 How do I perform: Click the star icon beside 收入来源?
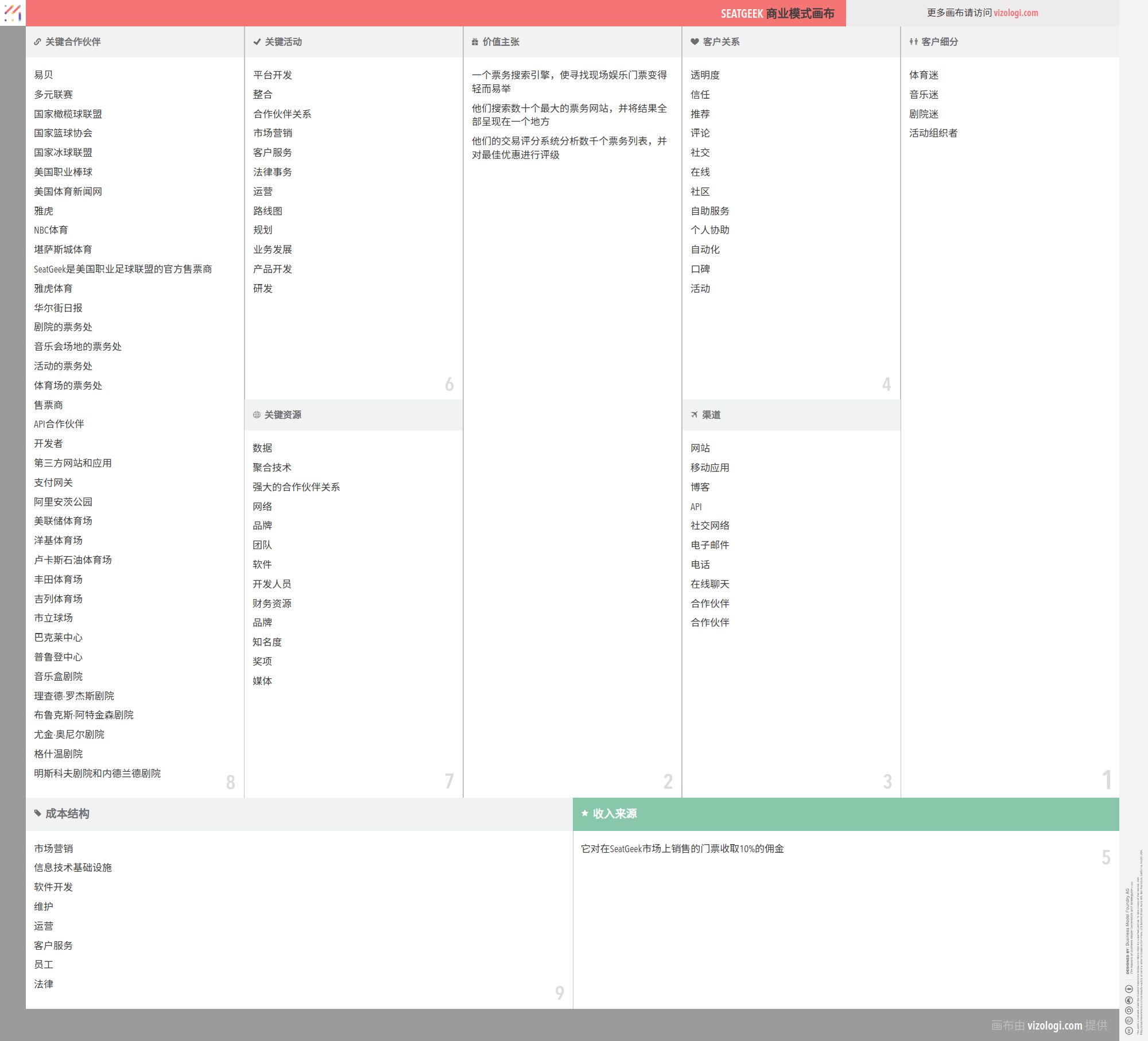(x=585, y=813)
